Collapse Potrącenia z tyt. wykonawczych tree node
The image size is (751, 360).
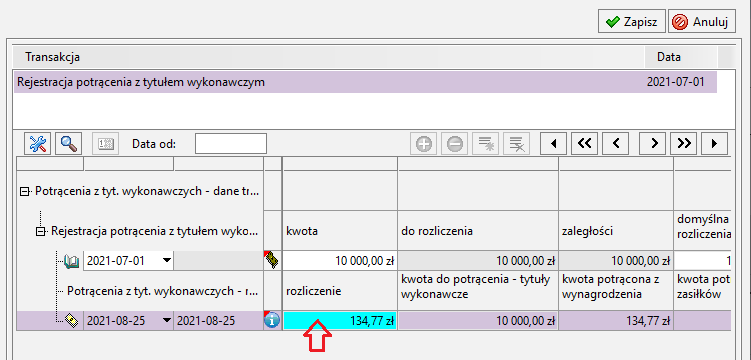pyautogui.click(x=23, y=192)
